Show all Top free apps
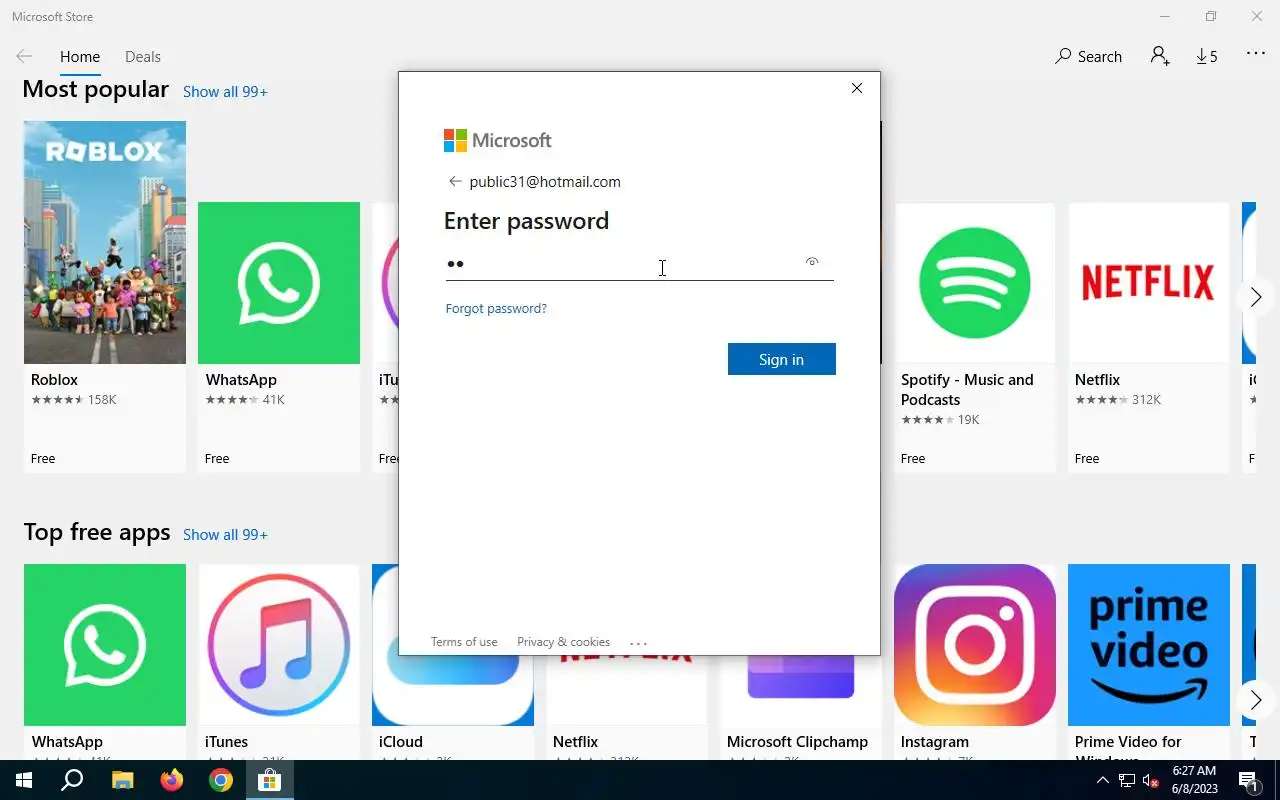This screenshot has height=800, width=1280. tap(225, 535)
